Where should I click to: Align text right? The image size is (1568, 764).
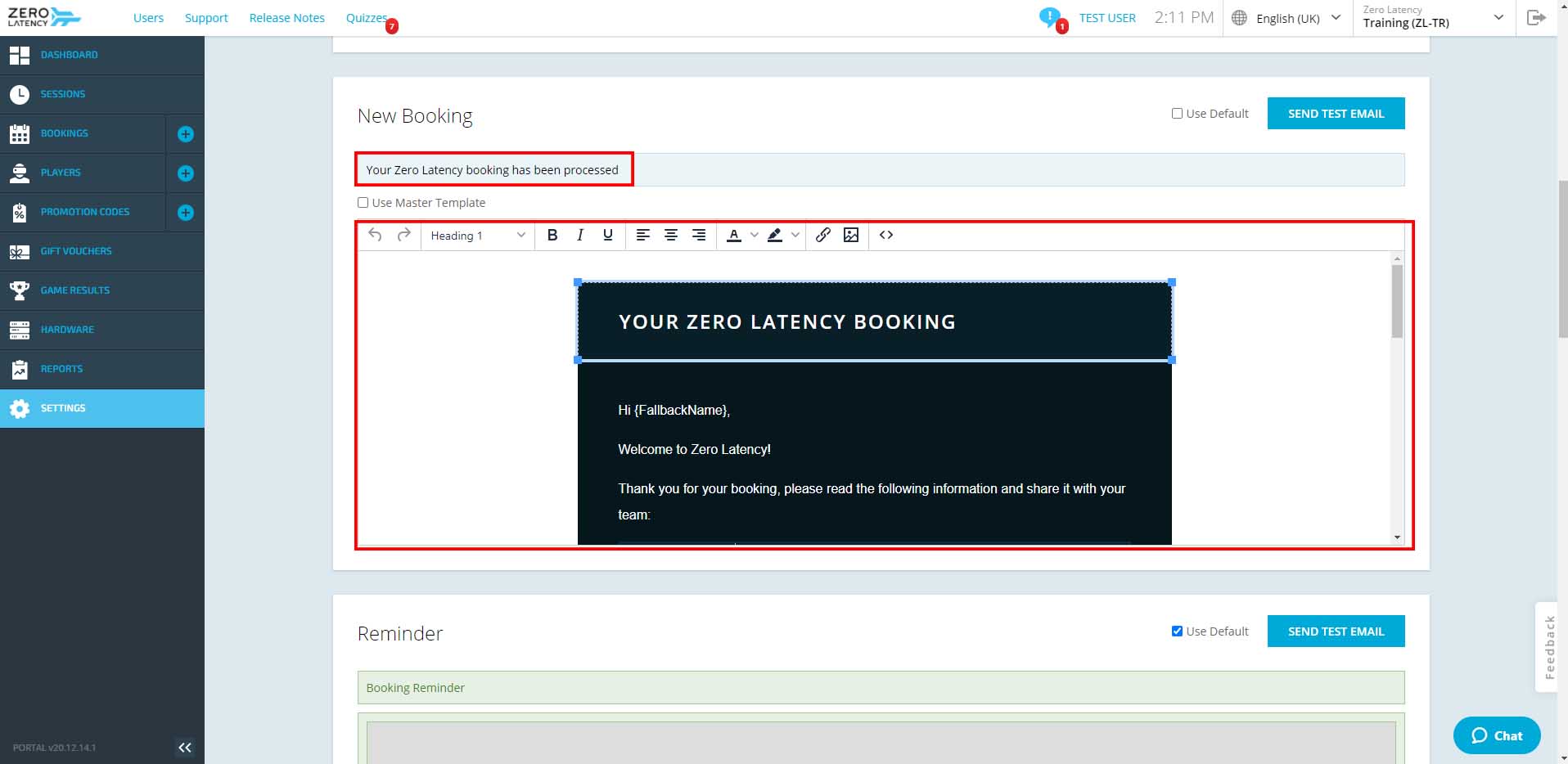[699, 235]
